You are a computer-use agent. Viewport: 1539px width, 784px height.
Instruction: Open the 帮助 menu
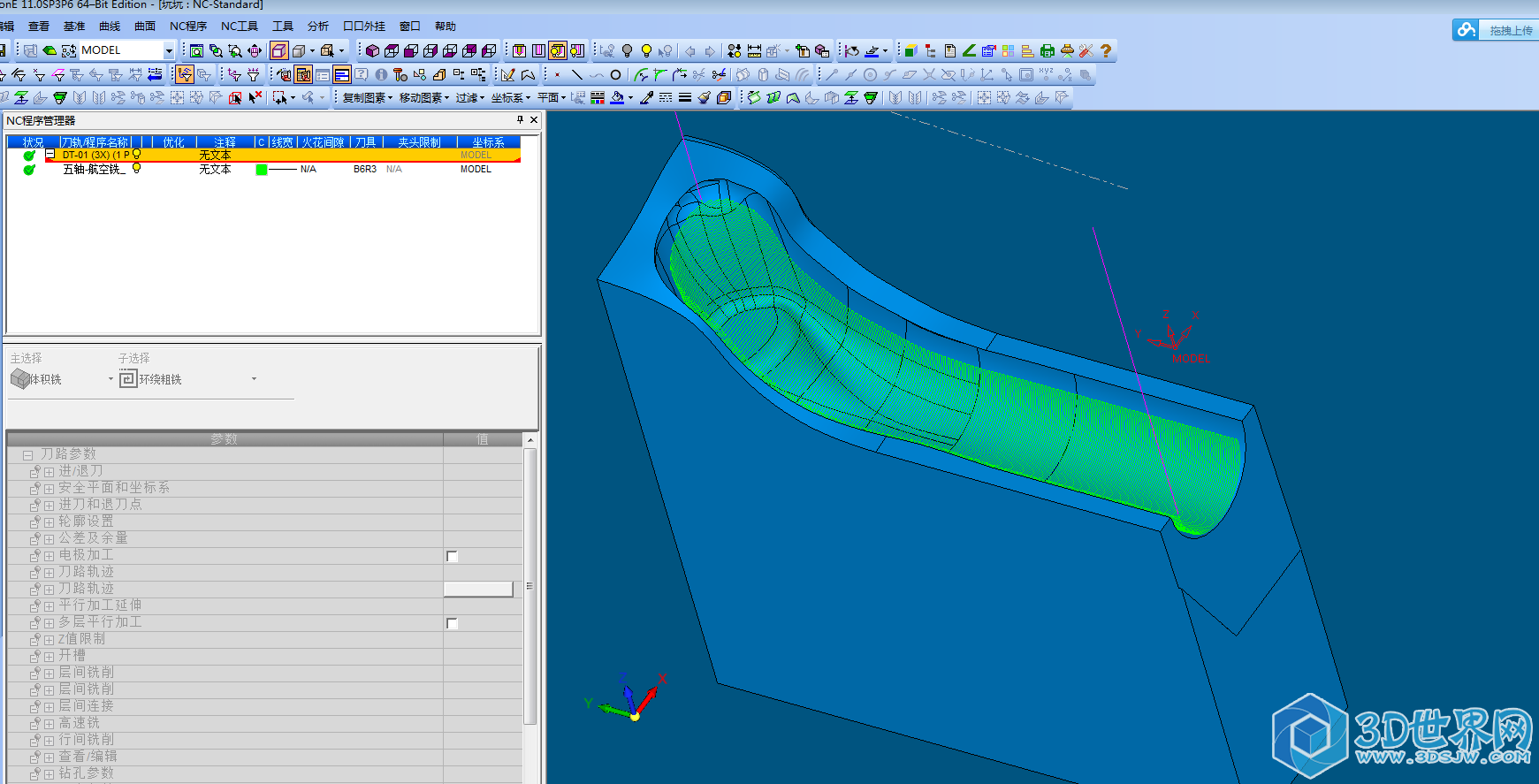[446, 27]
